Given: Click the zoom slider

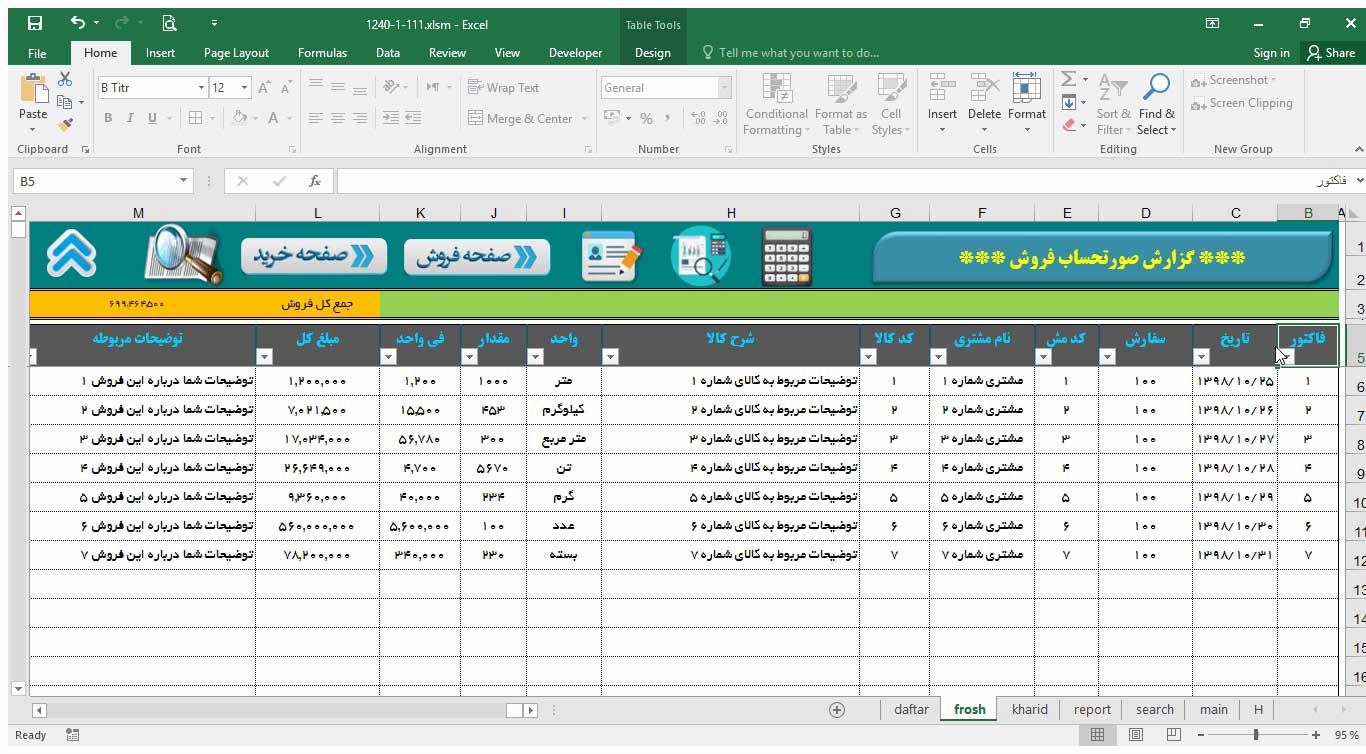Looking at the screenshot, I should (1255, 735).
